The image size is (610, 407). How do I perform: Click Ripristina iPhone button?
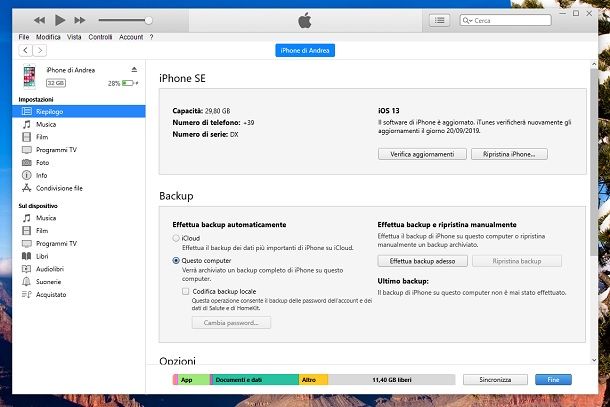click(x=509, y=154)
